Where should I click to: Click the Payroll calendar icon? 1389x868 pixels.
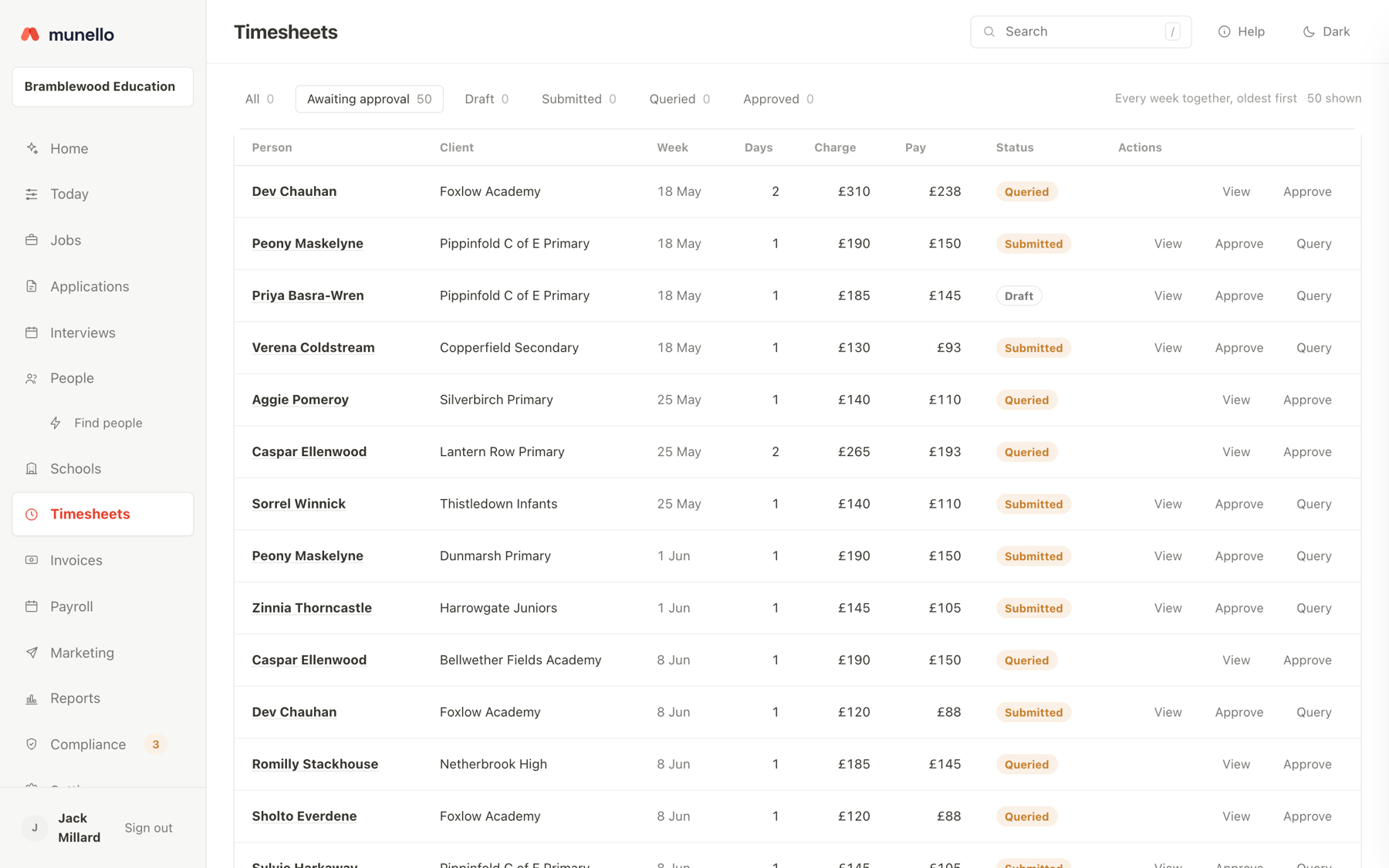(x=32, y=606)
